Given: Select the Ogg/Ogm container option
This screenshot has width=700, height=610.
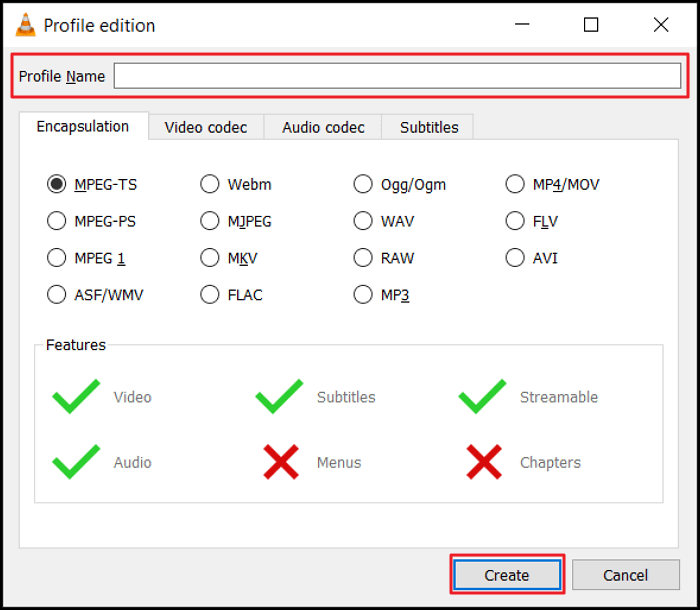Looking at the screenshot, I should [x=363, y=184].
